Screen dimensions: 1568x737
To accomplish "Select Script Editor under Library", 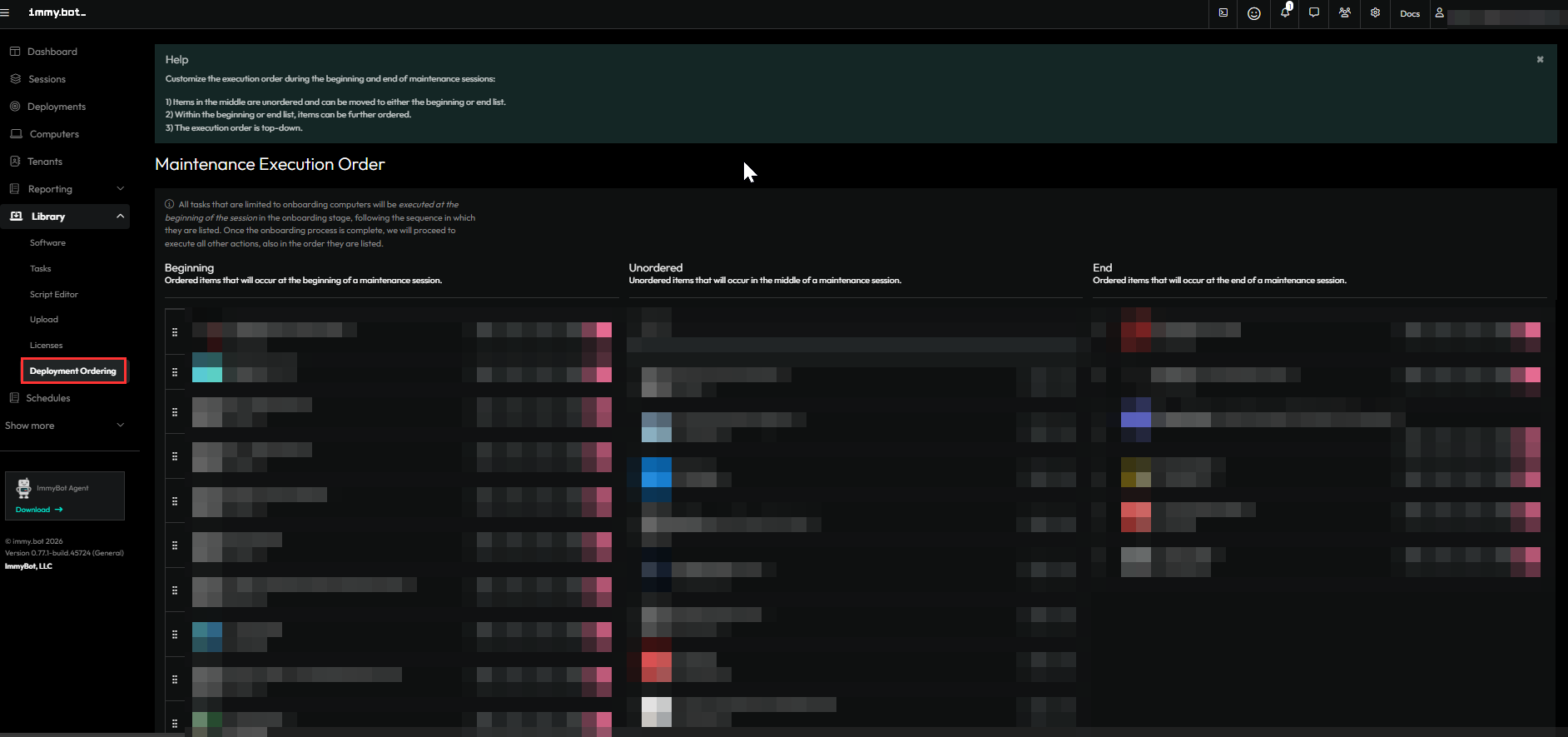I will pyautogui.click(x=53, y=295).
